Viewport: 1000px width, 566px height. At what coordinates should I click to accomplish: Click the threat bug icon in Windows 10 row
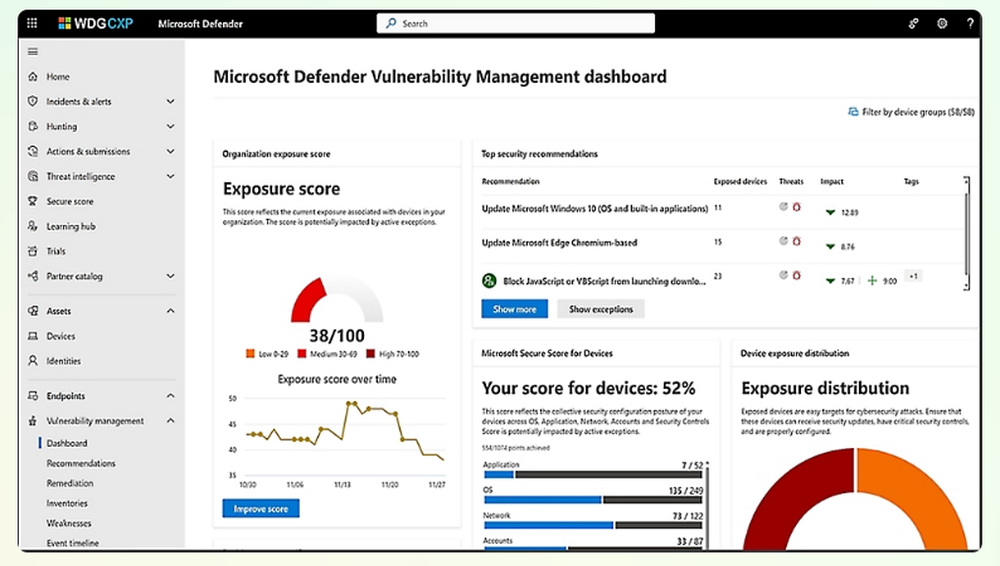click(x=797, y=207)
